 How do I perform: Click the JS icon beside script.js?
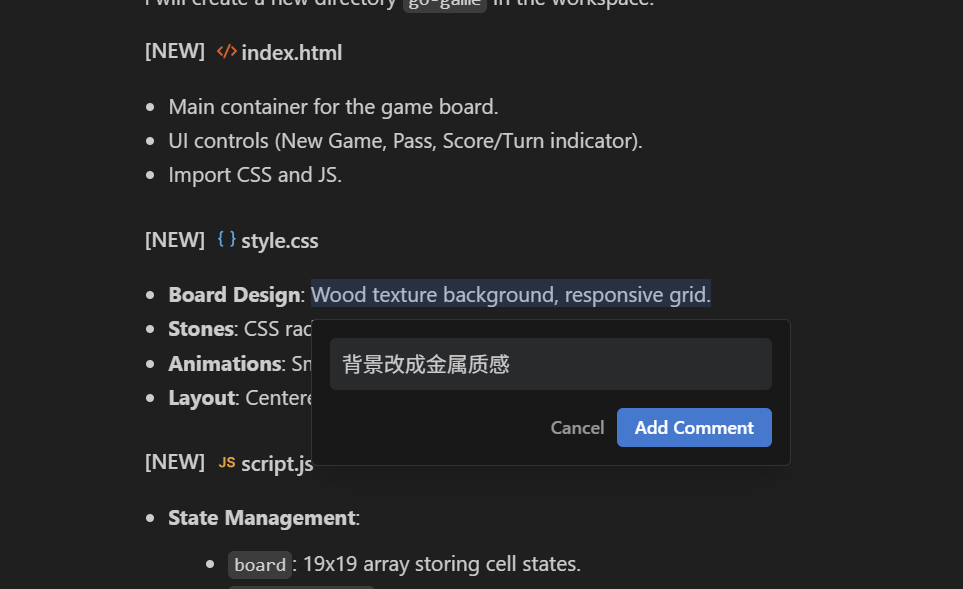point(227,462)
